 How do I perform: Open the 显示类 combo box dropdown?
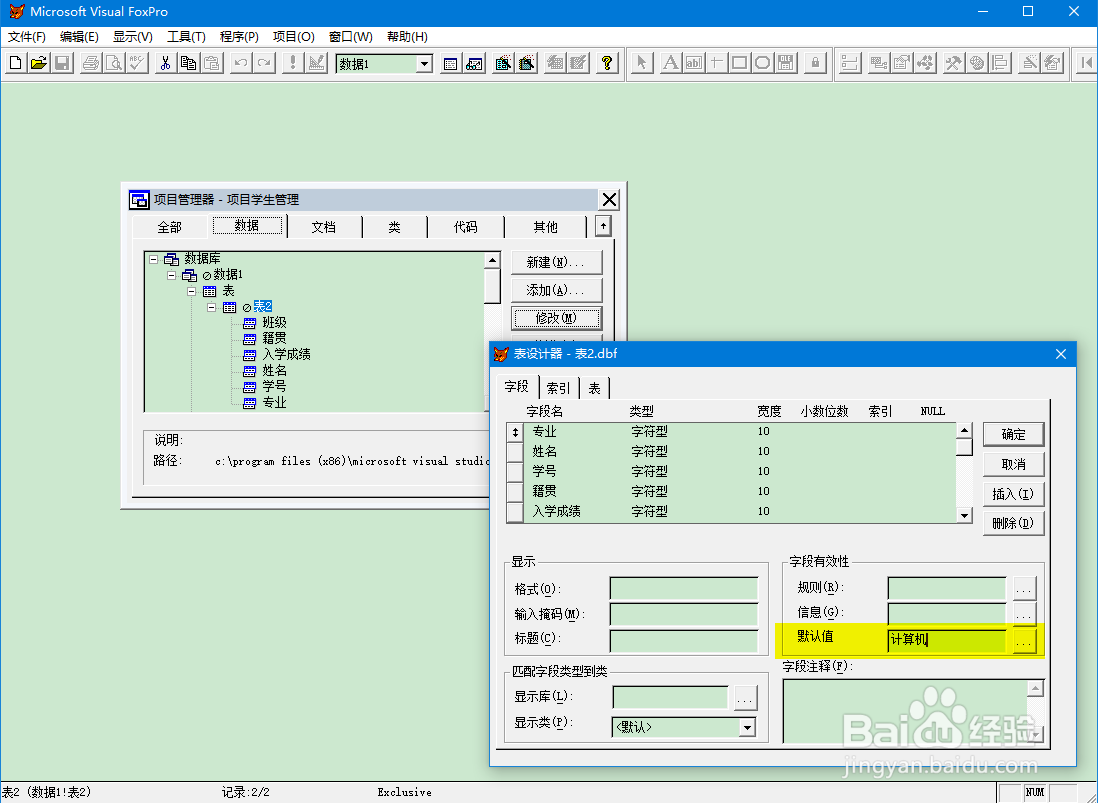click(748, 727)
